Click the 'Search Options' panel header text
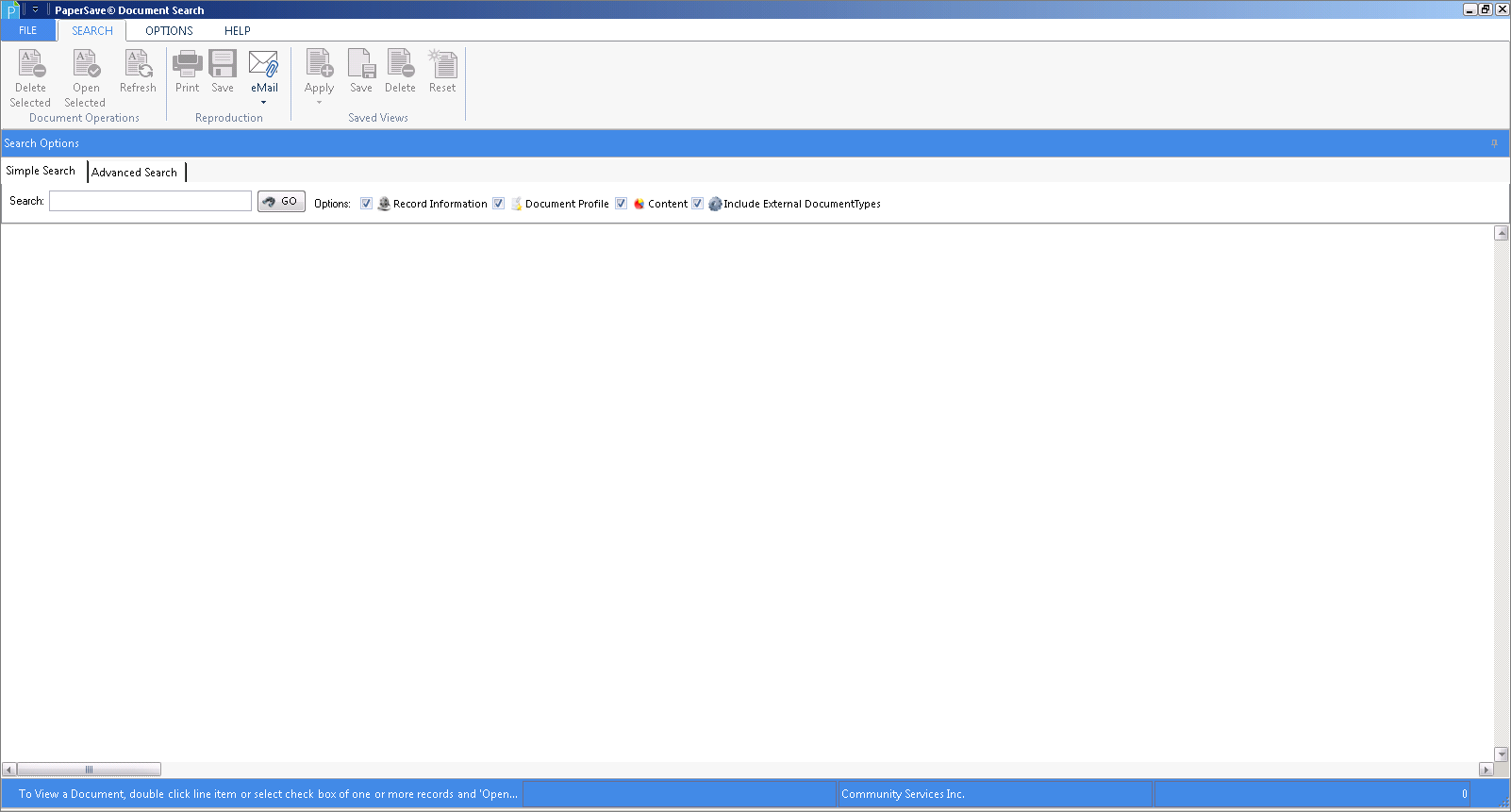 pos(42,143)
